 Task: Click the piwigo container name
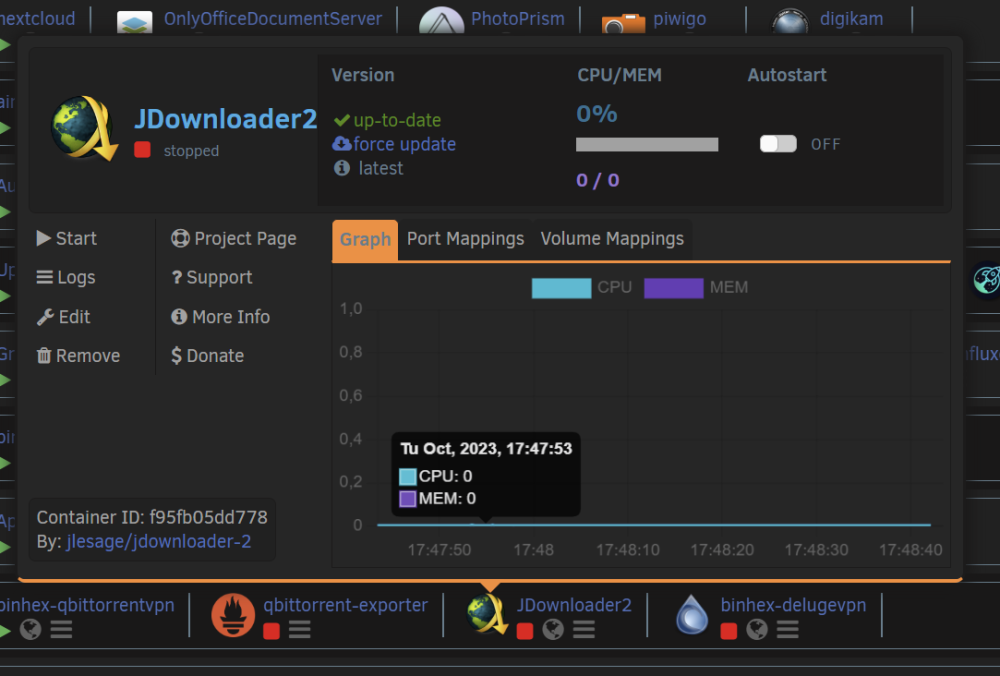pos(679,20)
